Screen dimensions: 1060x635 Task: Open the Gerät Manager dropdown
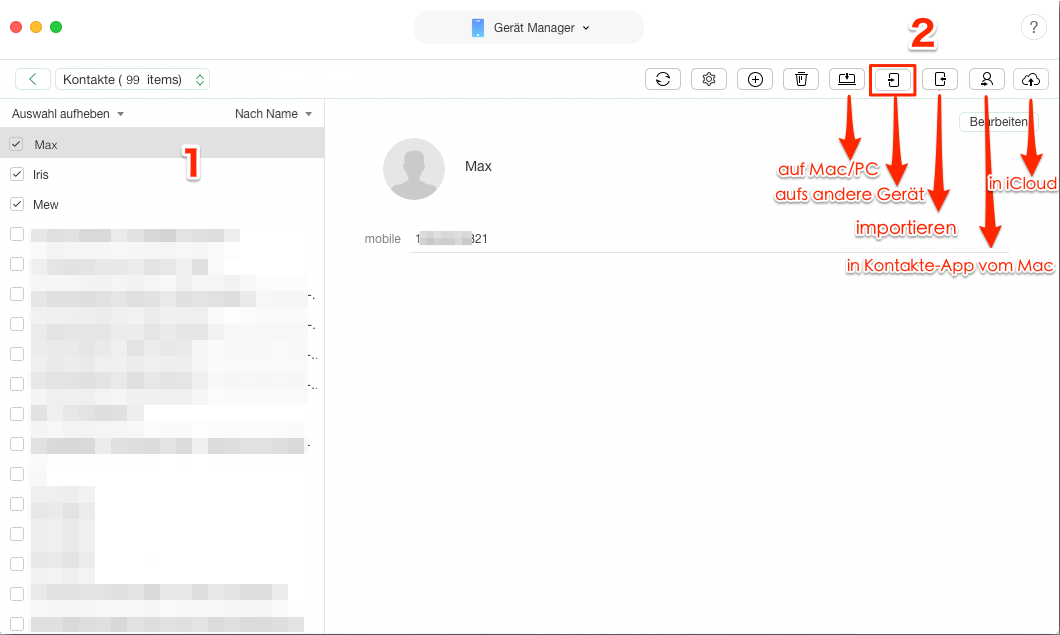point(529,28)
